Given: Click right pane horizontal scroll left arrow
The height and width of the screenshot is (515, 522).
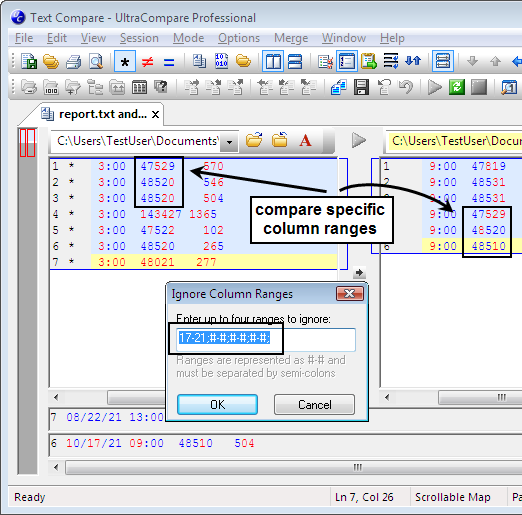Looking at the screenshot, I should 387,397.
